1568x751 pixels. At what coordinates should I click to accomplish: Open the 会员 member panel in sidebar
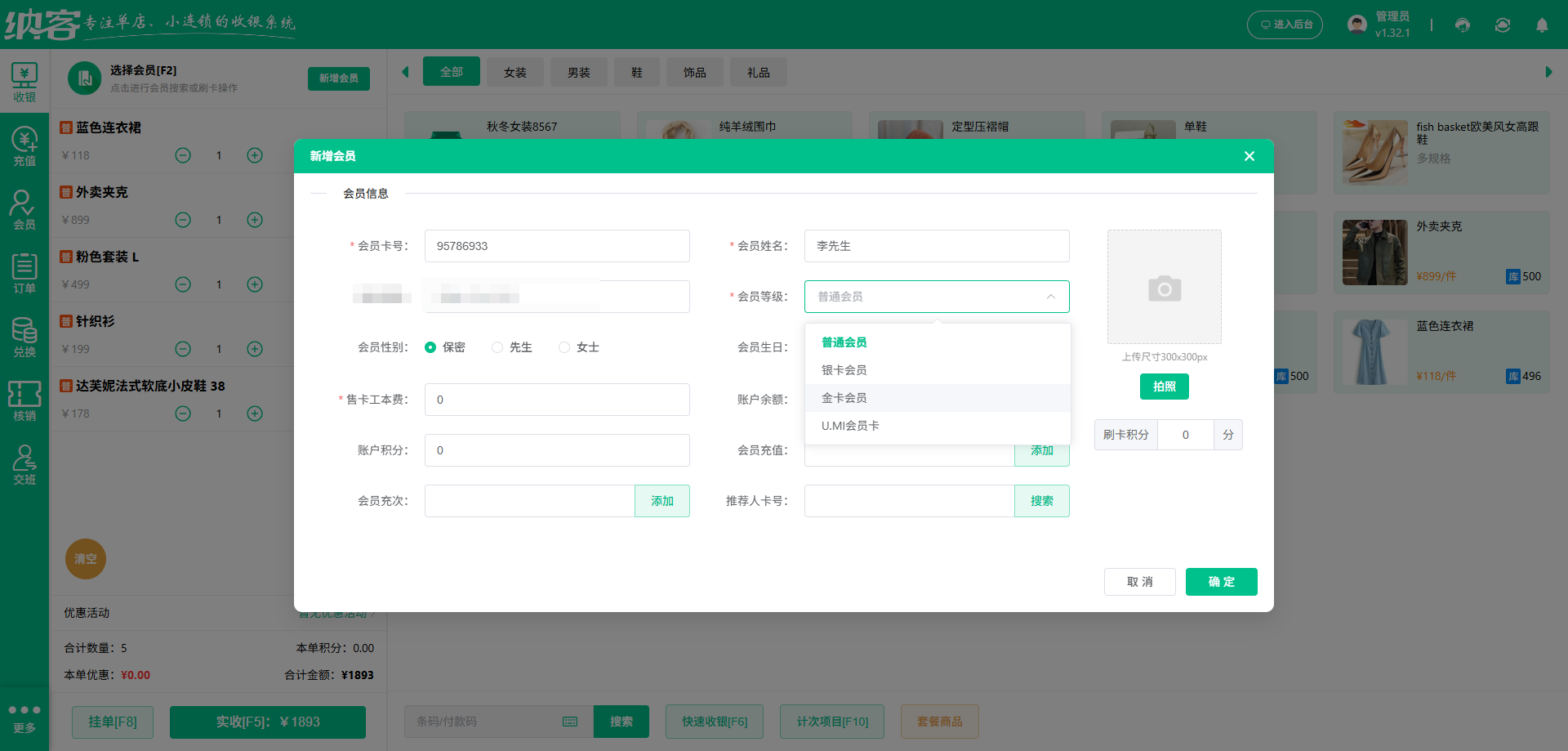pyautogui.click(x=24, y=209)
